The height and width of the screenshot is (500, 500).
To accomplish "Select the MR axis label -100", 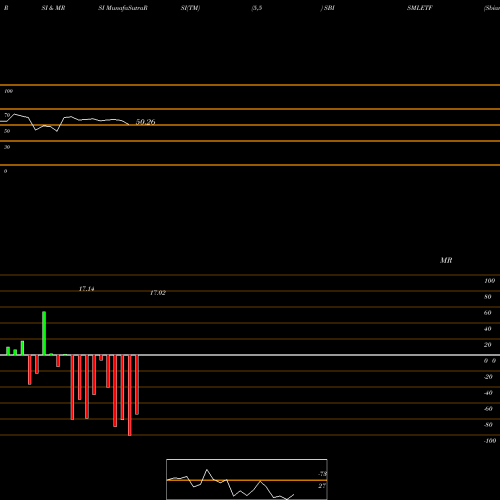I will coord(490,441).
